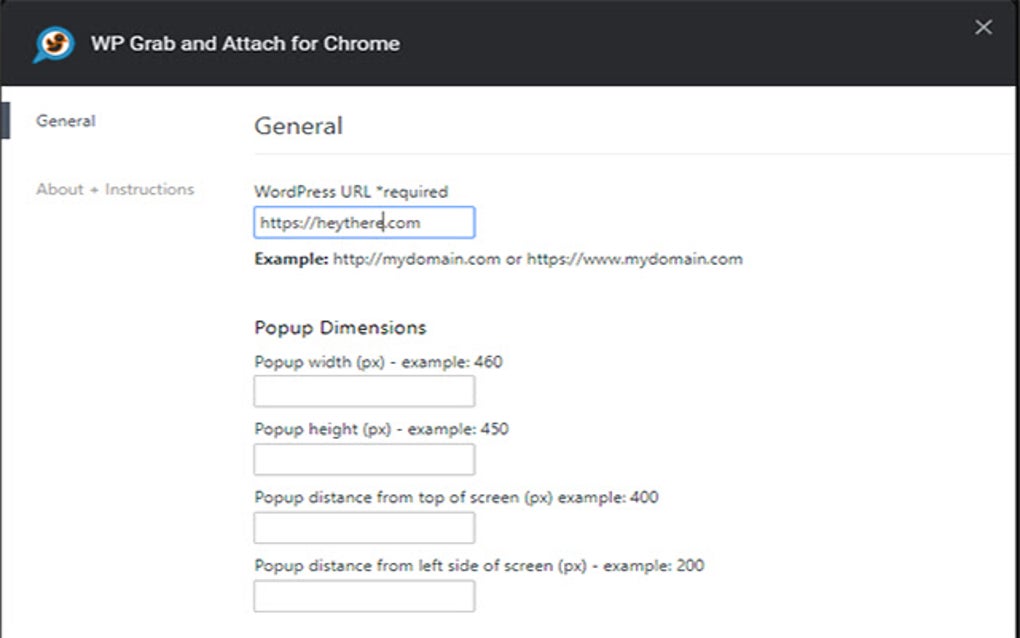Screen dimensions: 1020x638
Task: Click the WordPress URL required label
Action: coord(351,191)
